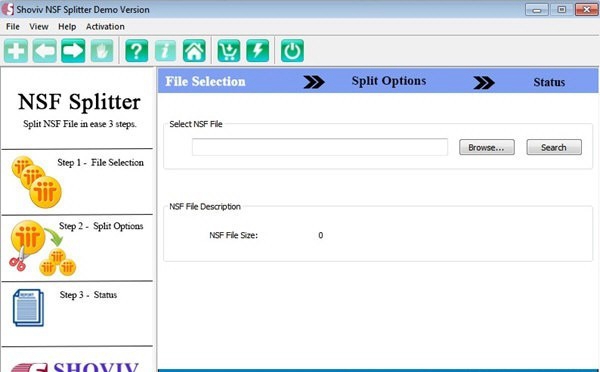Click 'Step 3 - Status' label
Screen dimensions: 600x372
(88, 295)
